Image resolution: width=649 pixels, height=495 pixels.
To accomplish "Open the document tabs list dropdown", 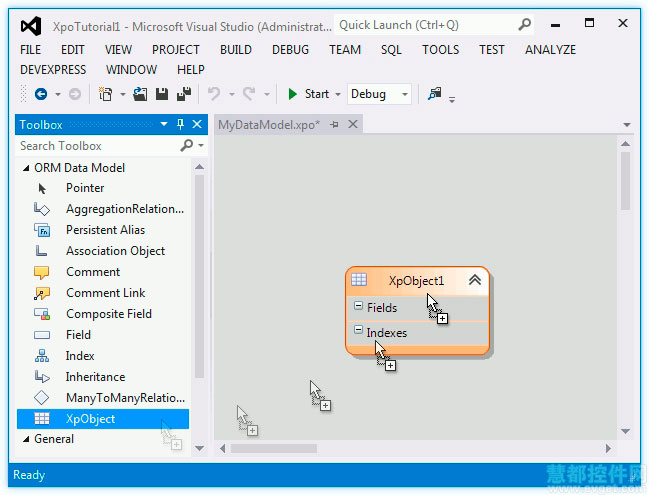I will [627, 125].
